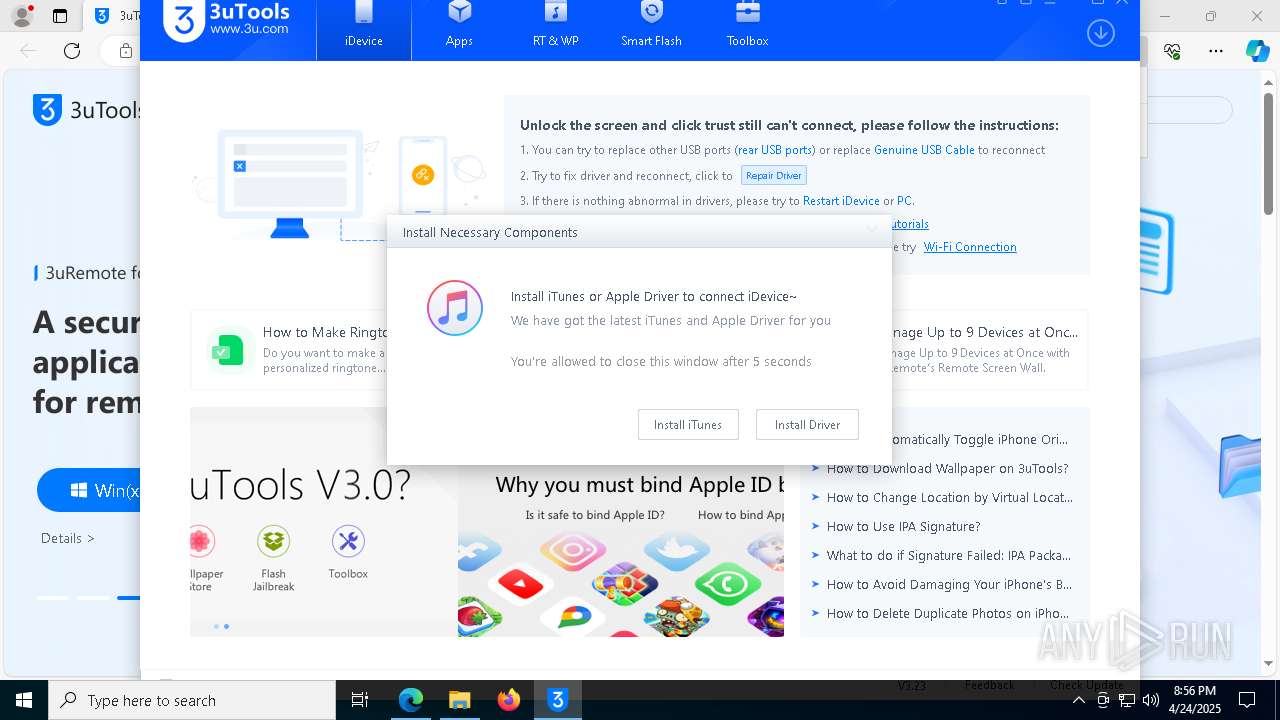Image resolution: width=1280 pixels, height=720 pixels.
Task: Click the unlink icon on phone illustration
Action: (422, 175)
